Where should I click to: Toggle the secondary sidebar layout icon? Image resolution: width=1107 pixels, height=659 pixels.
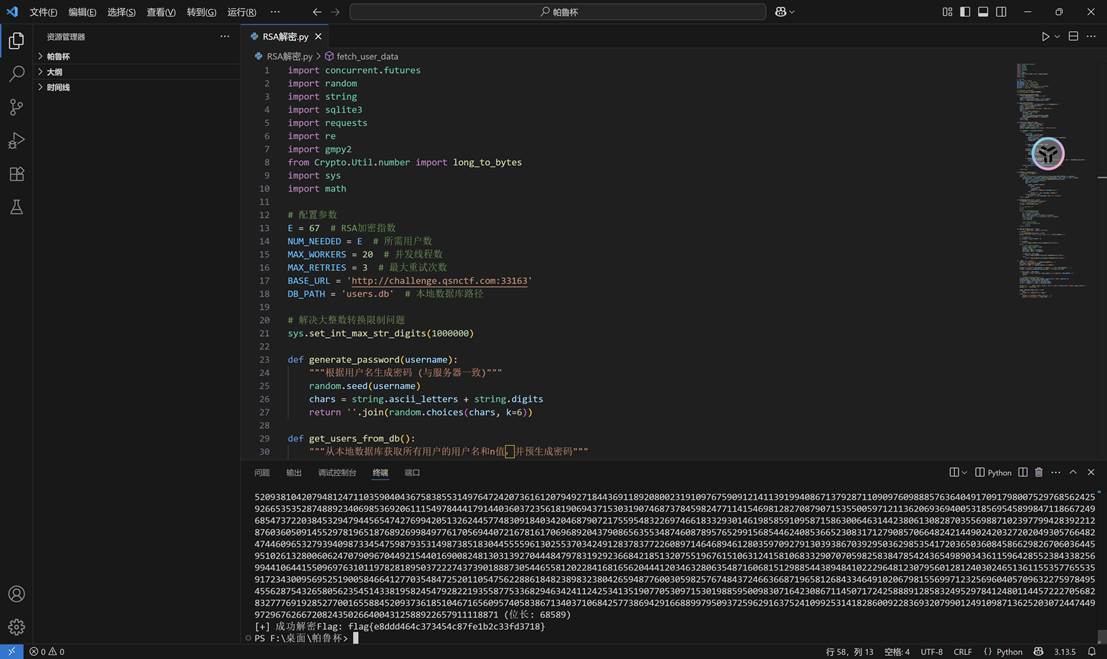coord(1001,12)
